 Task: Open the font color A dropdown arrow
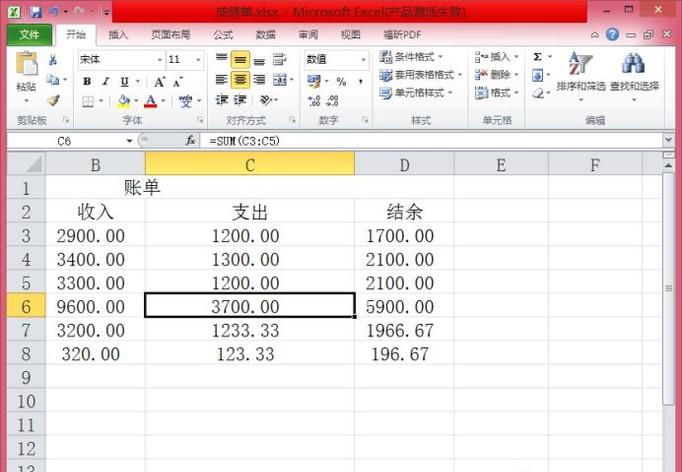pos(163,101)
